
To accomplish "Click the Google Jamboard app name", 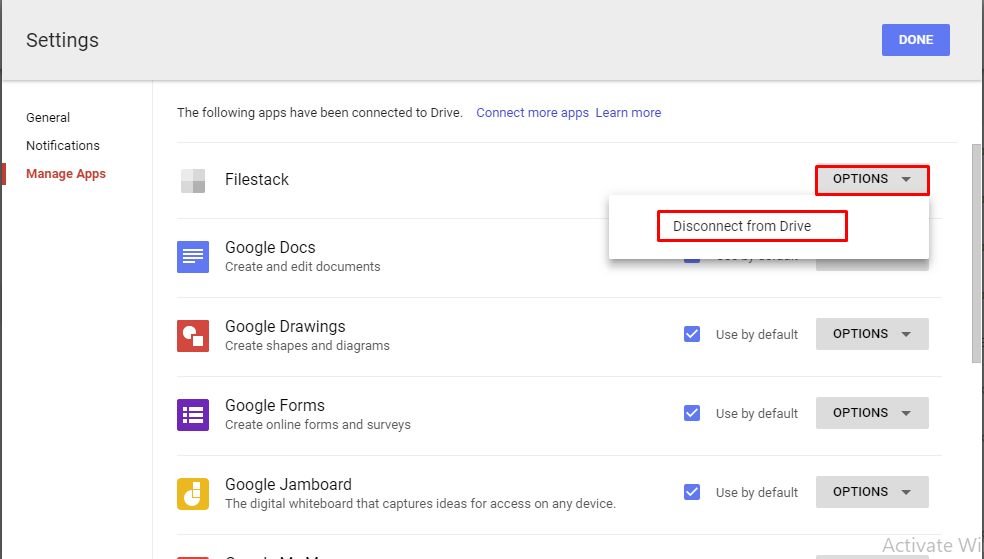I will pos(288,484).
